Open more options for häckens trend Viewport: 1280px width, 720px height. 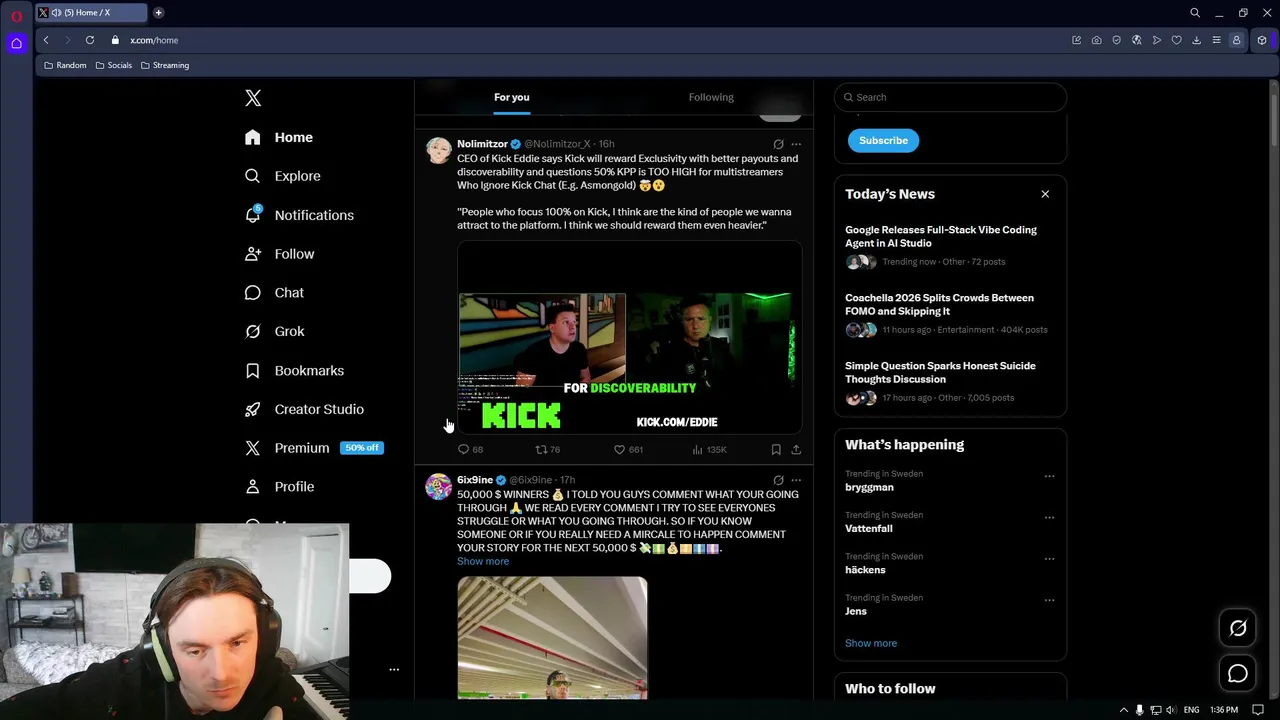(1049, 559)
